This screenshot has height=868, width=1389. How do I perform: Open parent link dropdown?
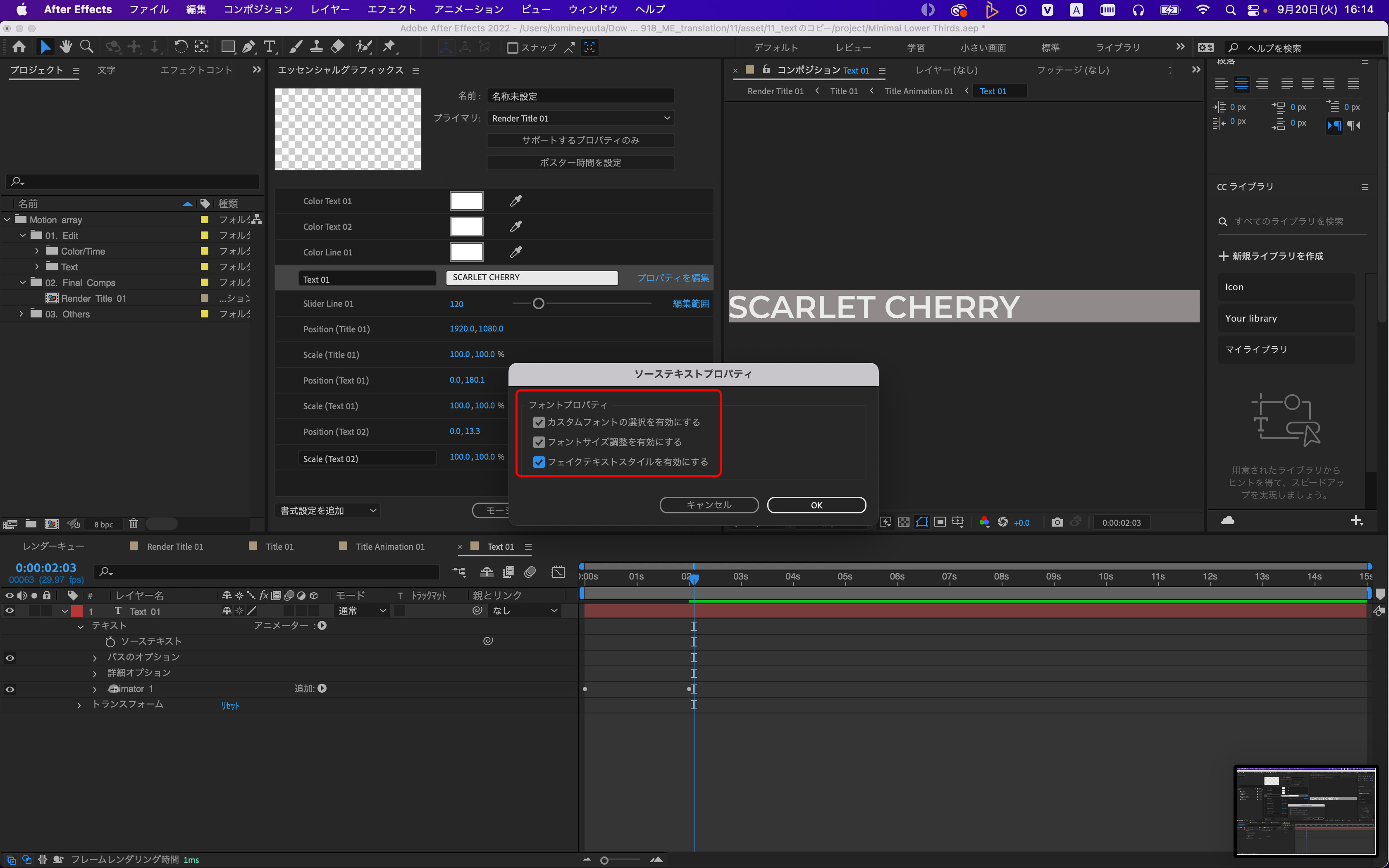525,611
